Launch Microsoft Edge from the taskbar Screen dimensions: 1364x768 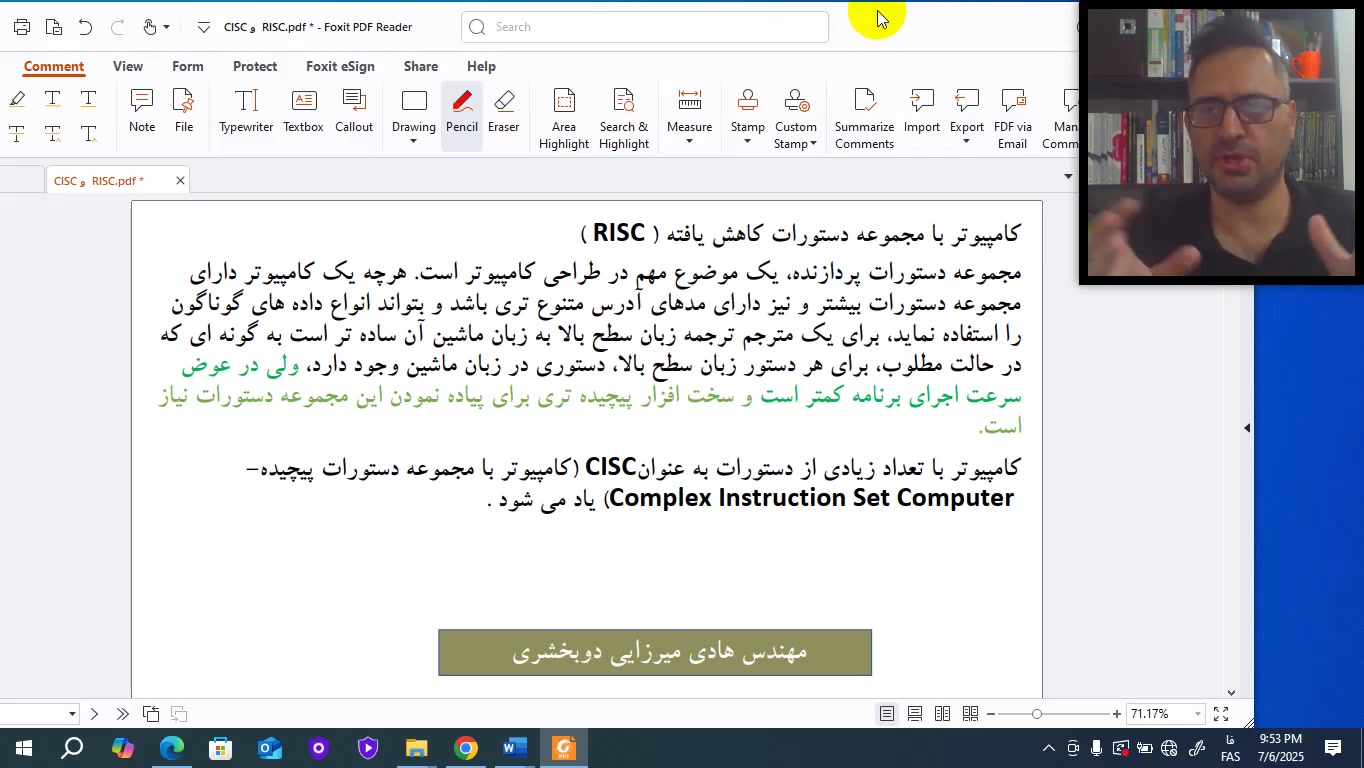(172, 748)
